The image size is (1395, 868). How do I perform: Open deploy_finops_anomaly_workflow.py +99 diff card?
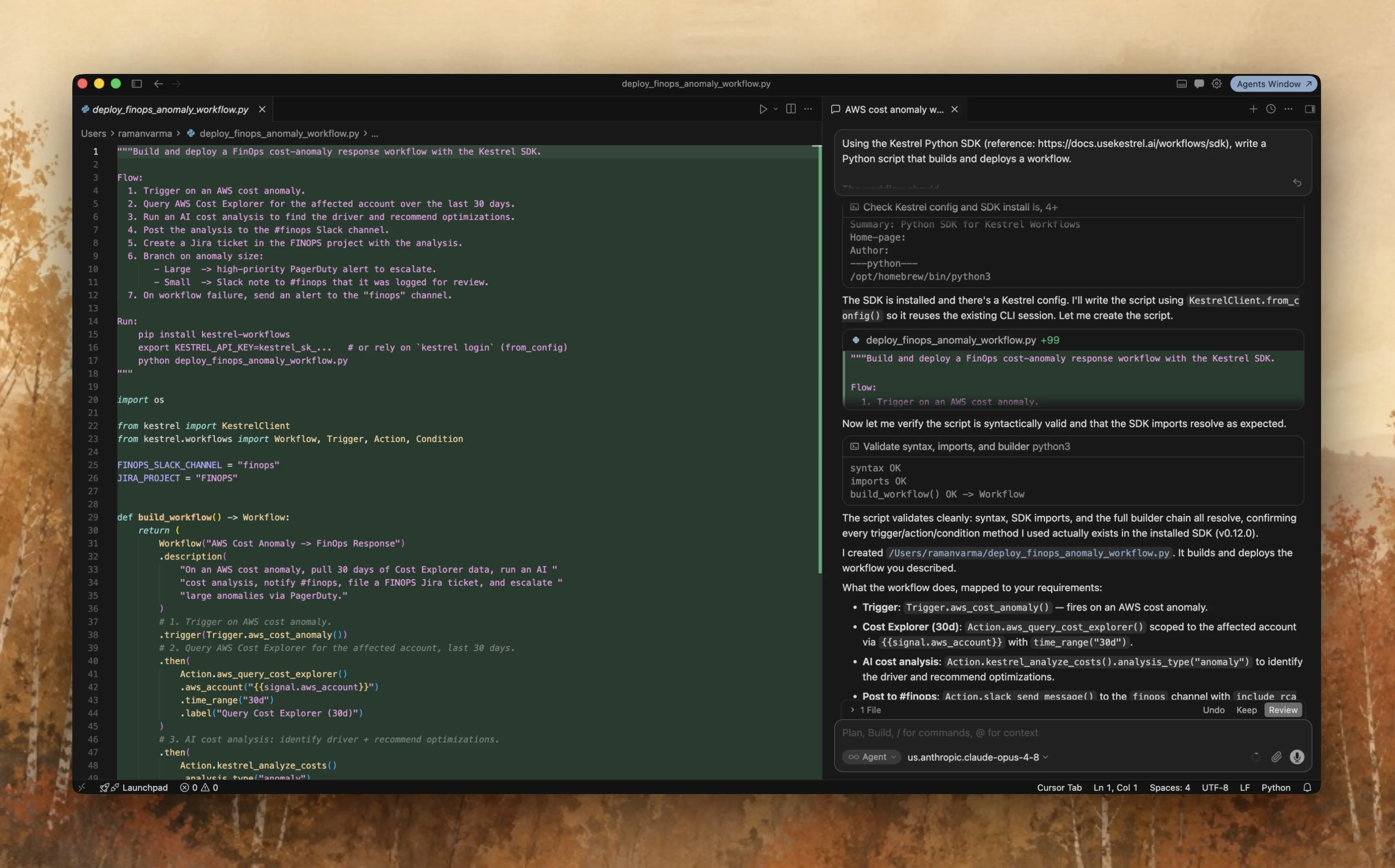tap(1073, 340)
